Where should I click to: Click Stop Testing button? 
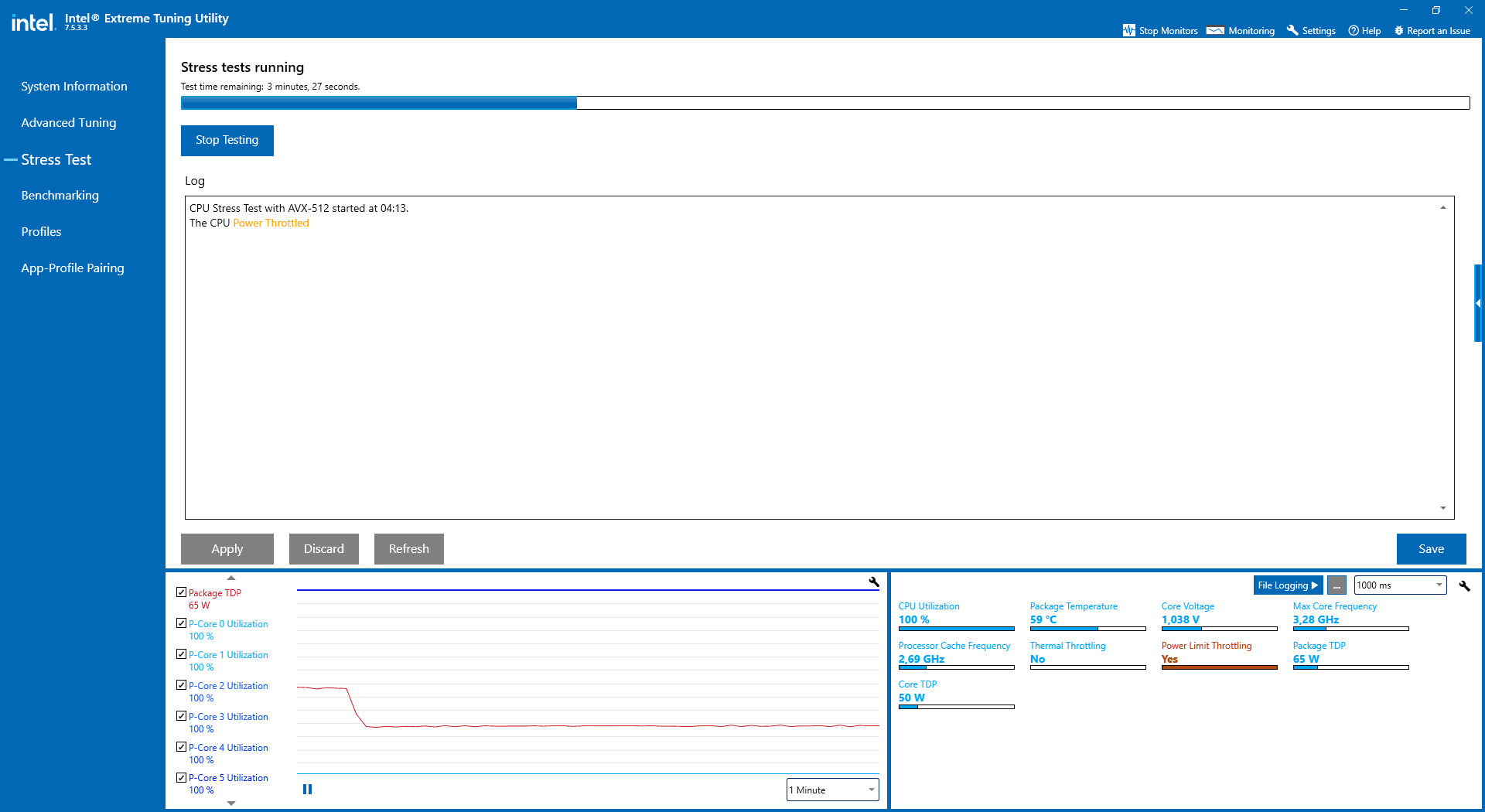coord(227,140)
